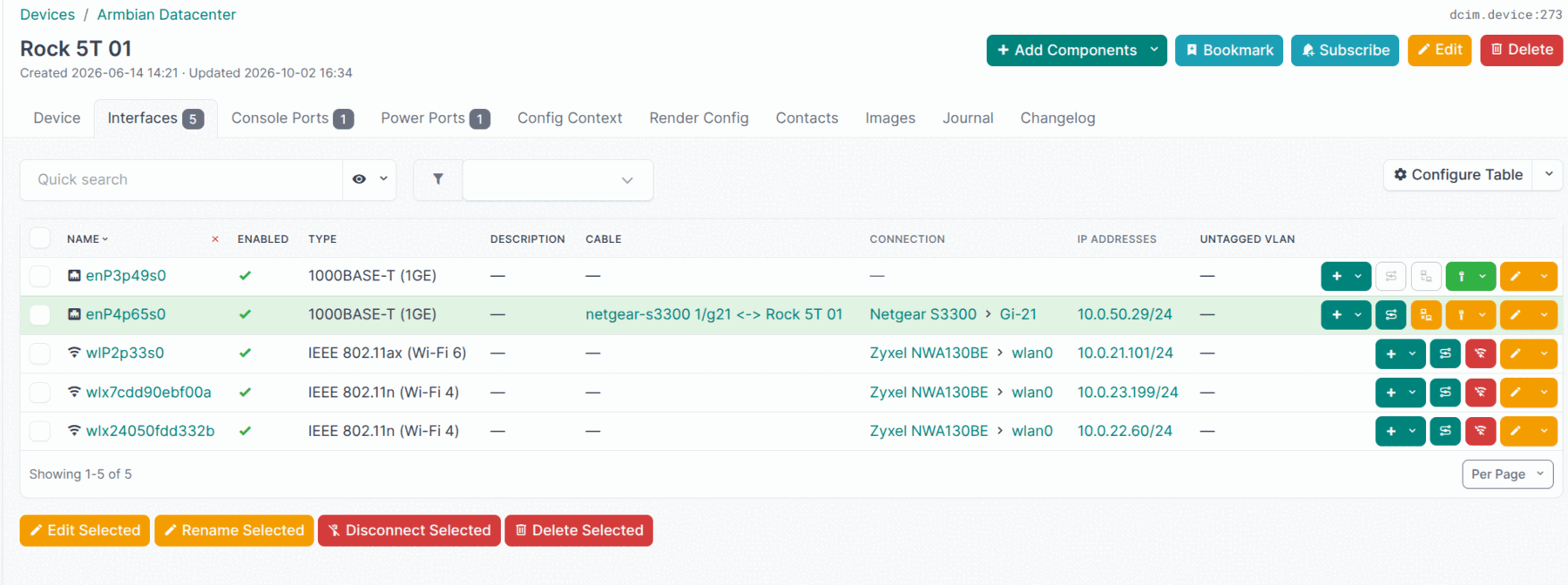Viewport: 1568px width, 585px height.
Task: Select the wlx24050fdd332b row checkbox
Action: click(40, 431)
